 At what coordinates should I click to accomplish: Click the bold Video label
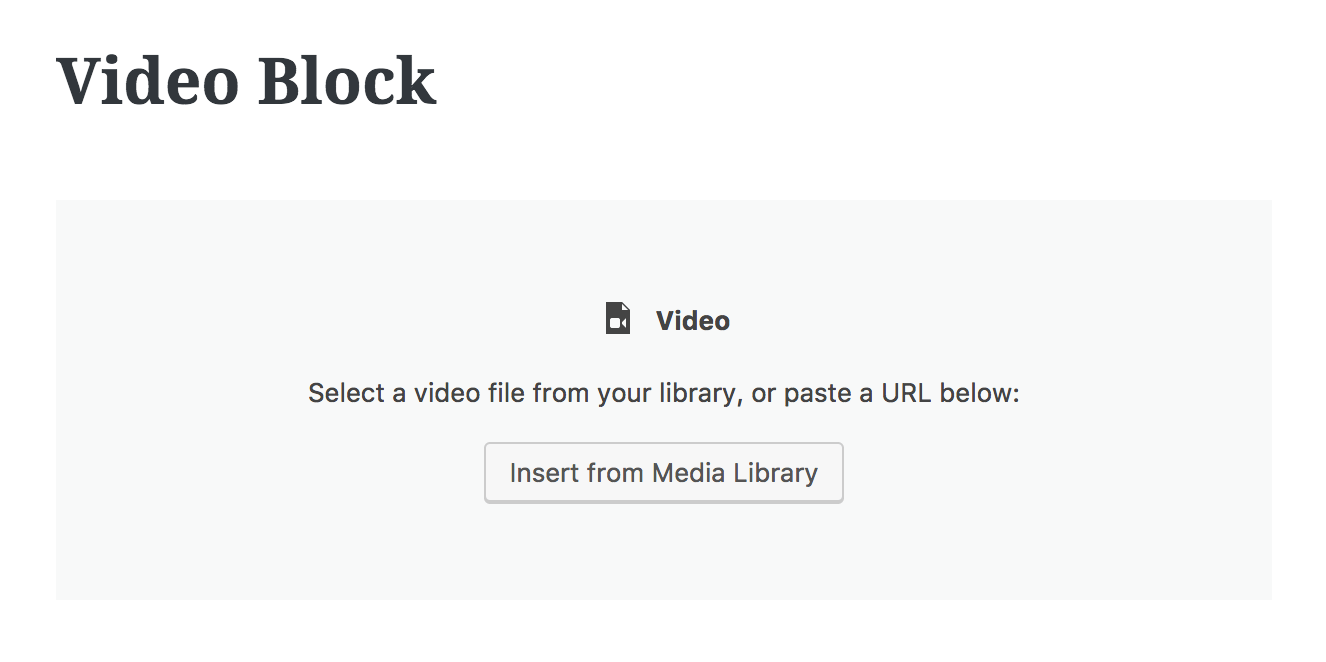point(693,321)
